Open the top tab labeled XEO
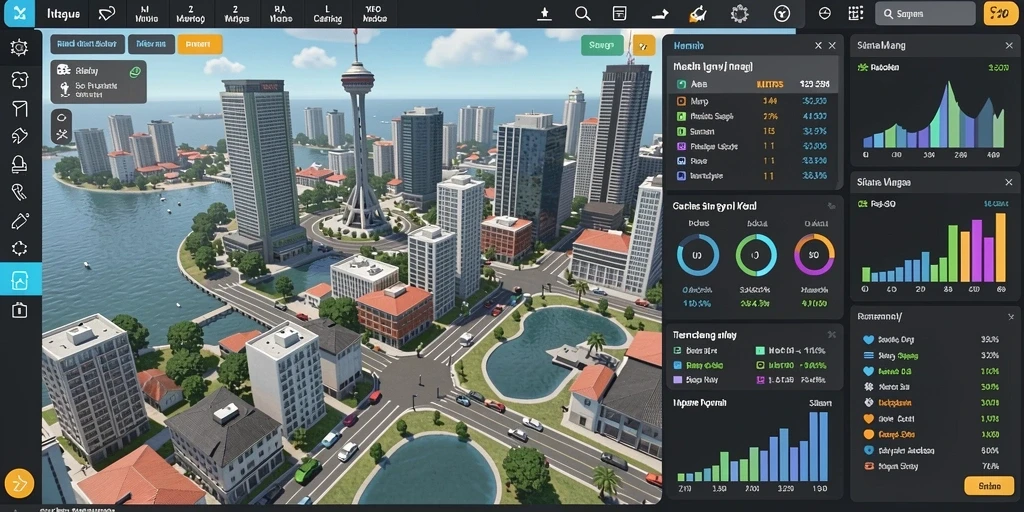 coord(374,14)
